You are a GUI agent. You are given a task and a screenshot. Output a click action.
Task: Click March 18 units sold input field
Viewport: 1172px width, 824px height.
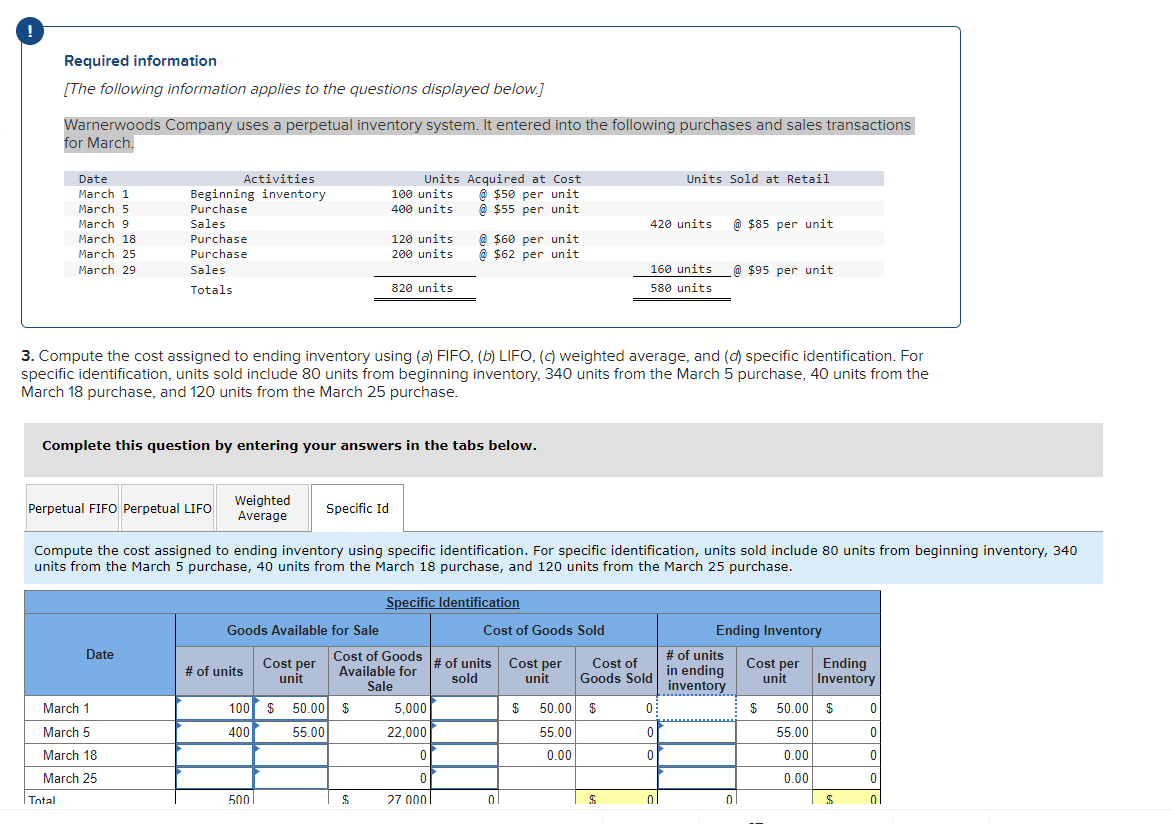point(464,755)
